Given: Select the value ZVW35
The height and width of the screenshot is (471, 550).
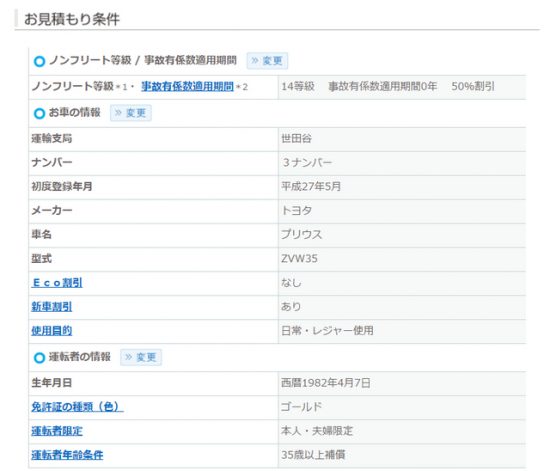Looking at the screenshot, I should [x=299, y=259].
